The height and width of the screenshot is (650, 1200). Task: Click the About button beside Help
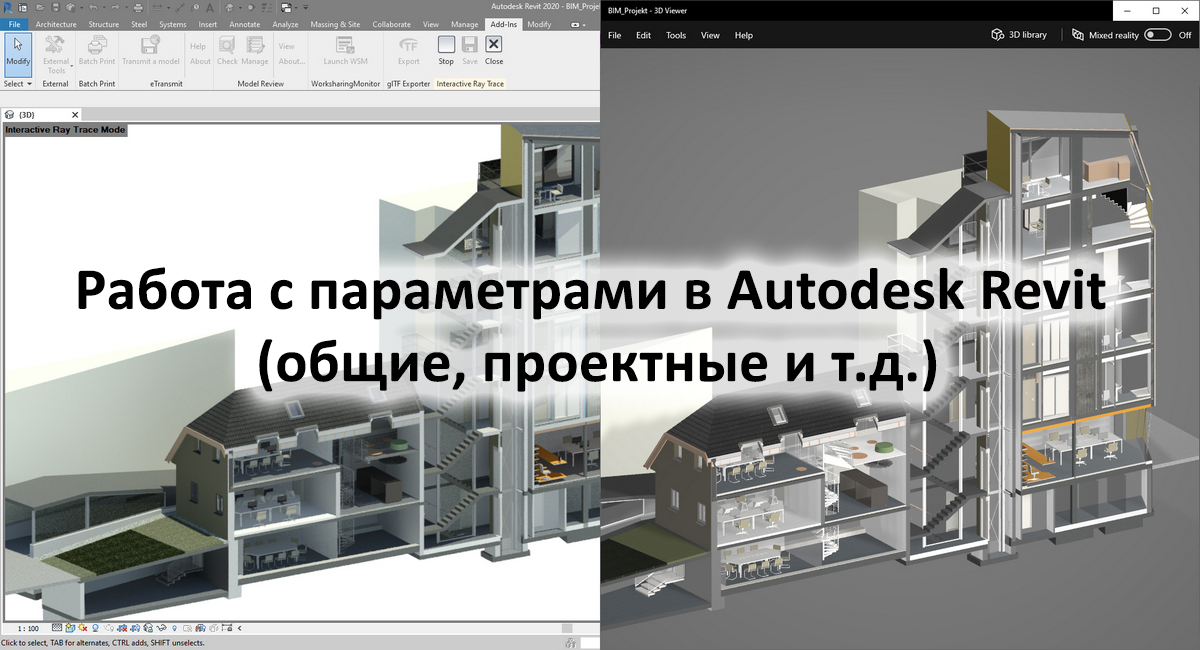click(x=200, y=61)
